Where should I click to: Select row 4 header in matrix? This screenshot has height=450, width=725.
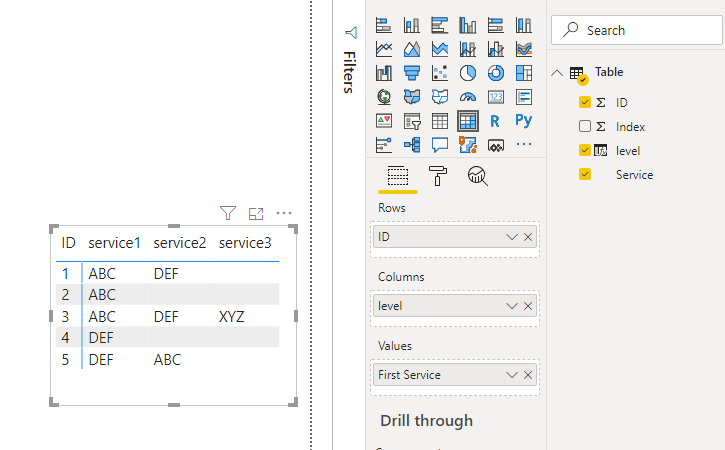pos(65,338)
